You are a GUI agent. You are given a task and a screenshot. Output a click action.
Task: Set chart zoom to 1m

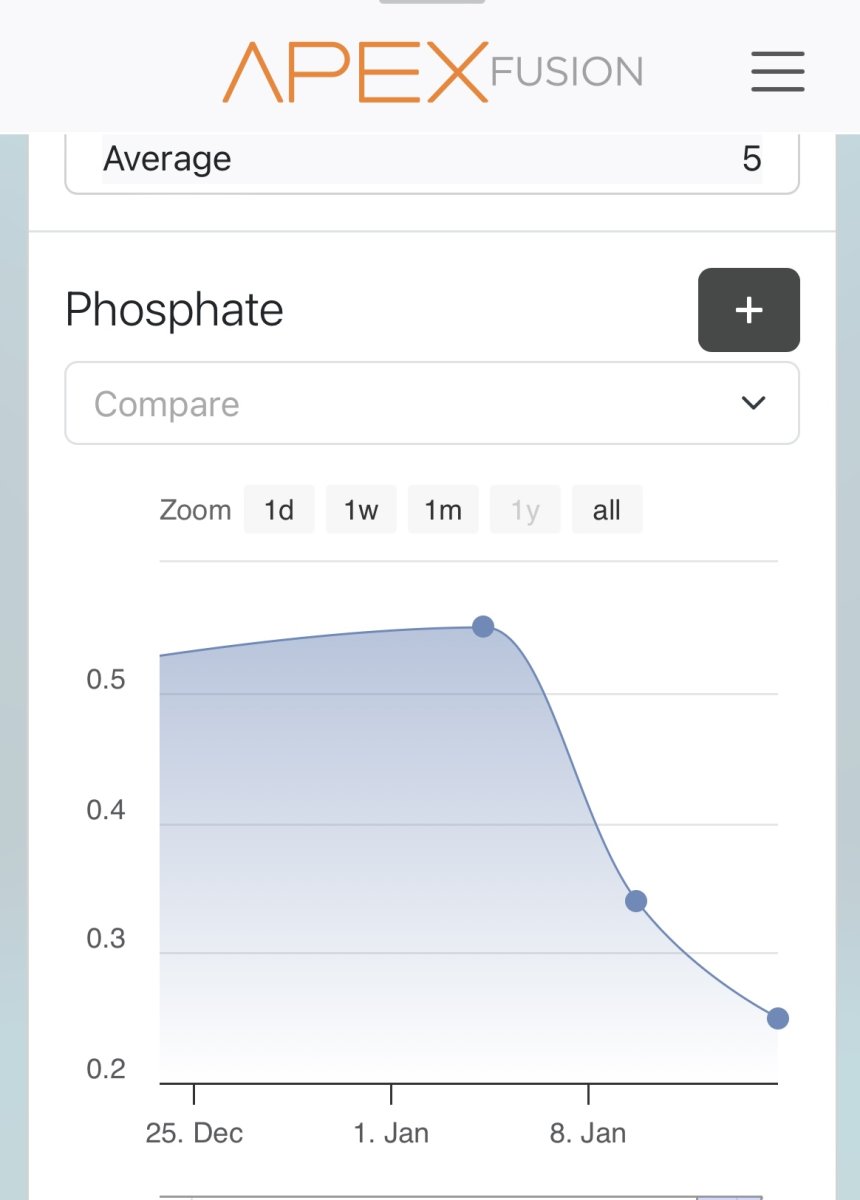[443, 510]
